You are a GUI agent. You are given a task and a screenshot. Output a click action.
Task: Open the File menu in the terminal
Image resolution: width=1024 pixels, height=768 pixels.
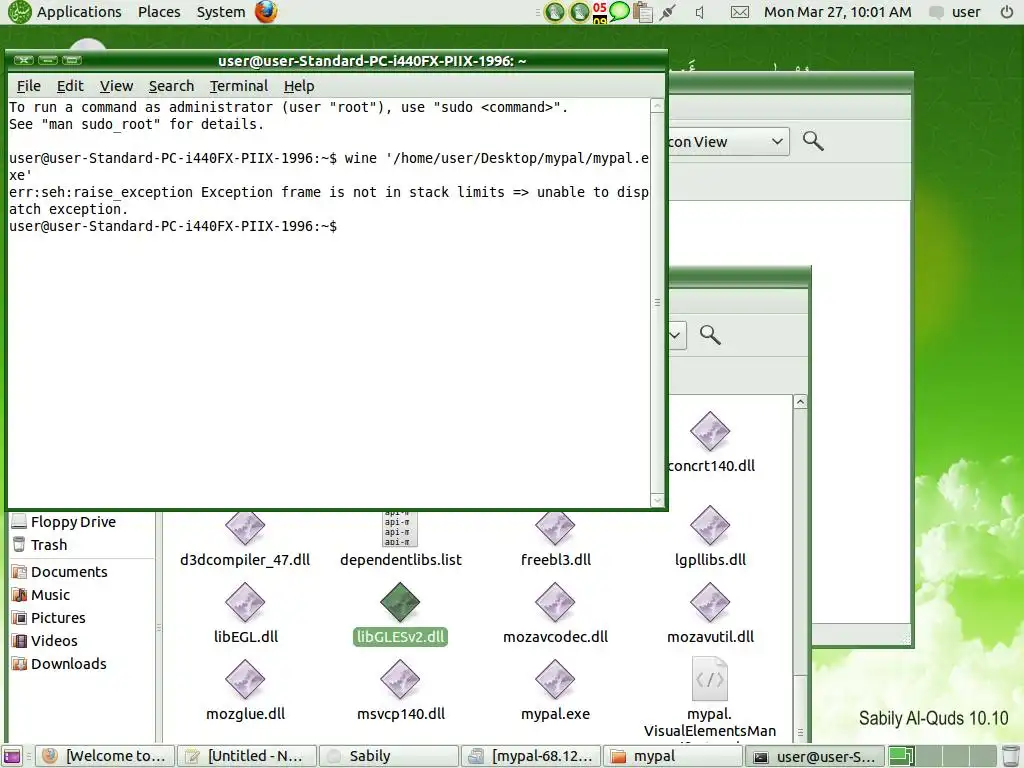point(28,86)
